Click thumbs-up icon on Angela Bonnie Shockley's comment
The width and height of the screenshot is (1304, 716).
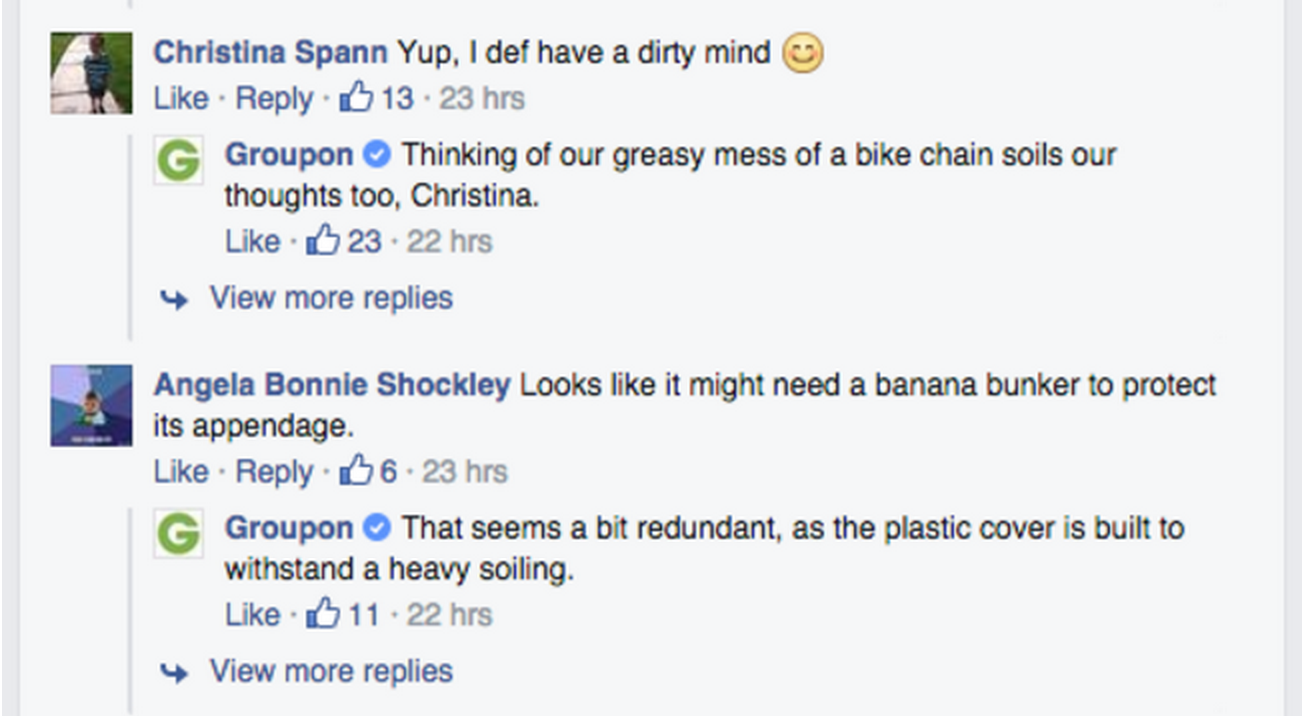356,470
